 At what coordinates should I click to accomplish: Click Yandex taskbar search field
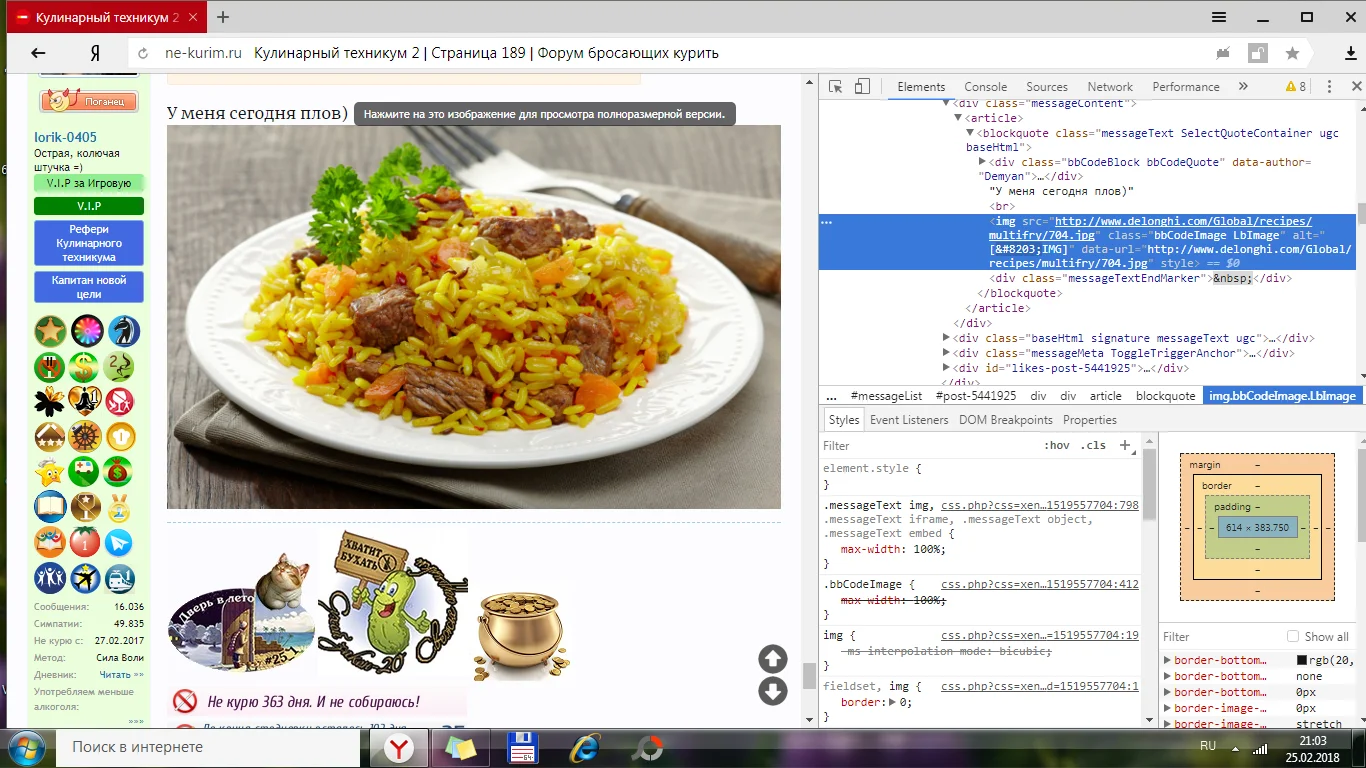[x=210, y=747]
